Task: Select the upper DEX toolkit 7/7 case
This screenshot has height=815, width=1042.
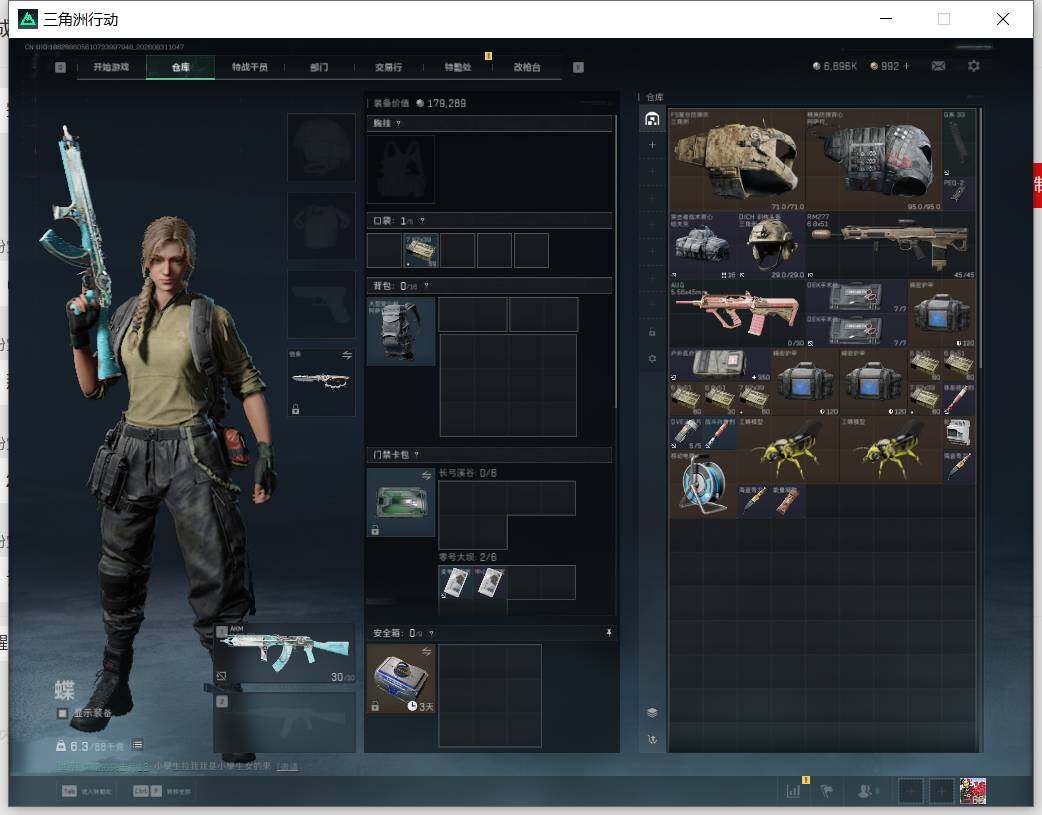Action: [x=857, y=296]
